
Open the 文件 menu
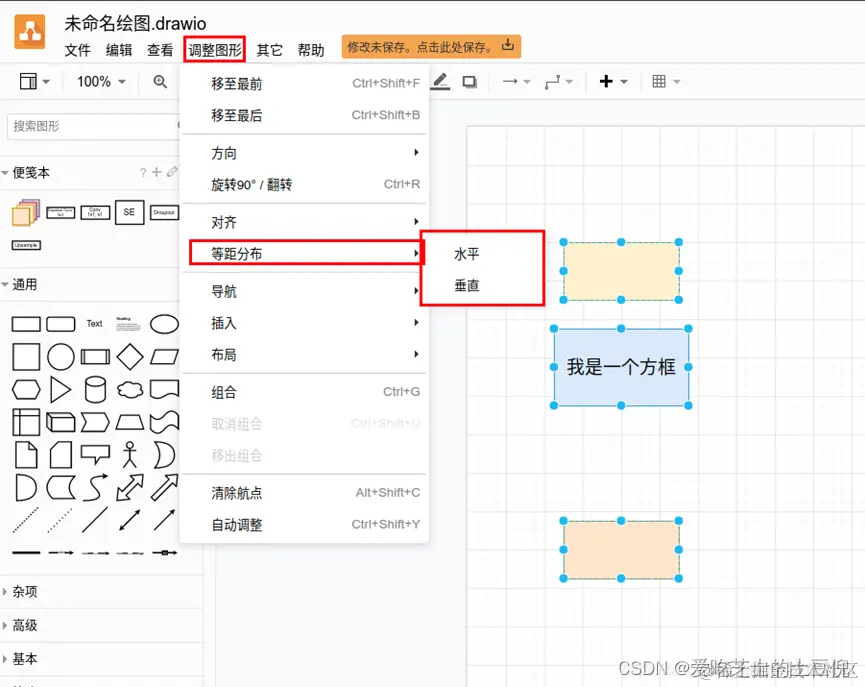(77, 50)
